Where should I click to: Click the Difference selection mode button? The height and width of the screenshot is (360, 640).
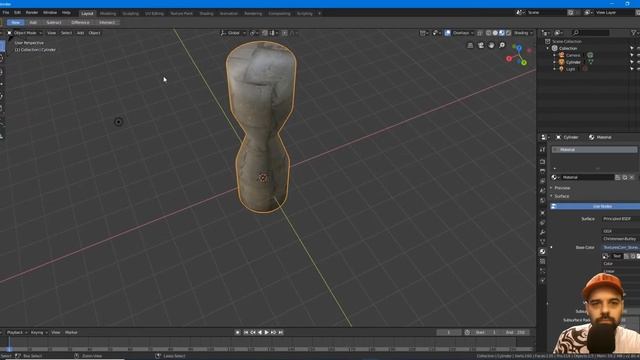tap(80, 22)
